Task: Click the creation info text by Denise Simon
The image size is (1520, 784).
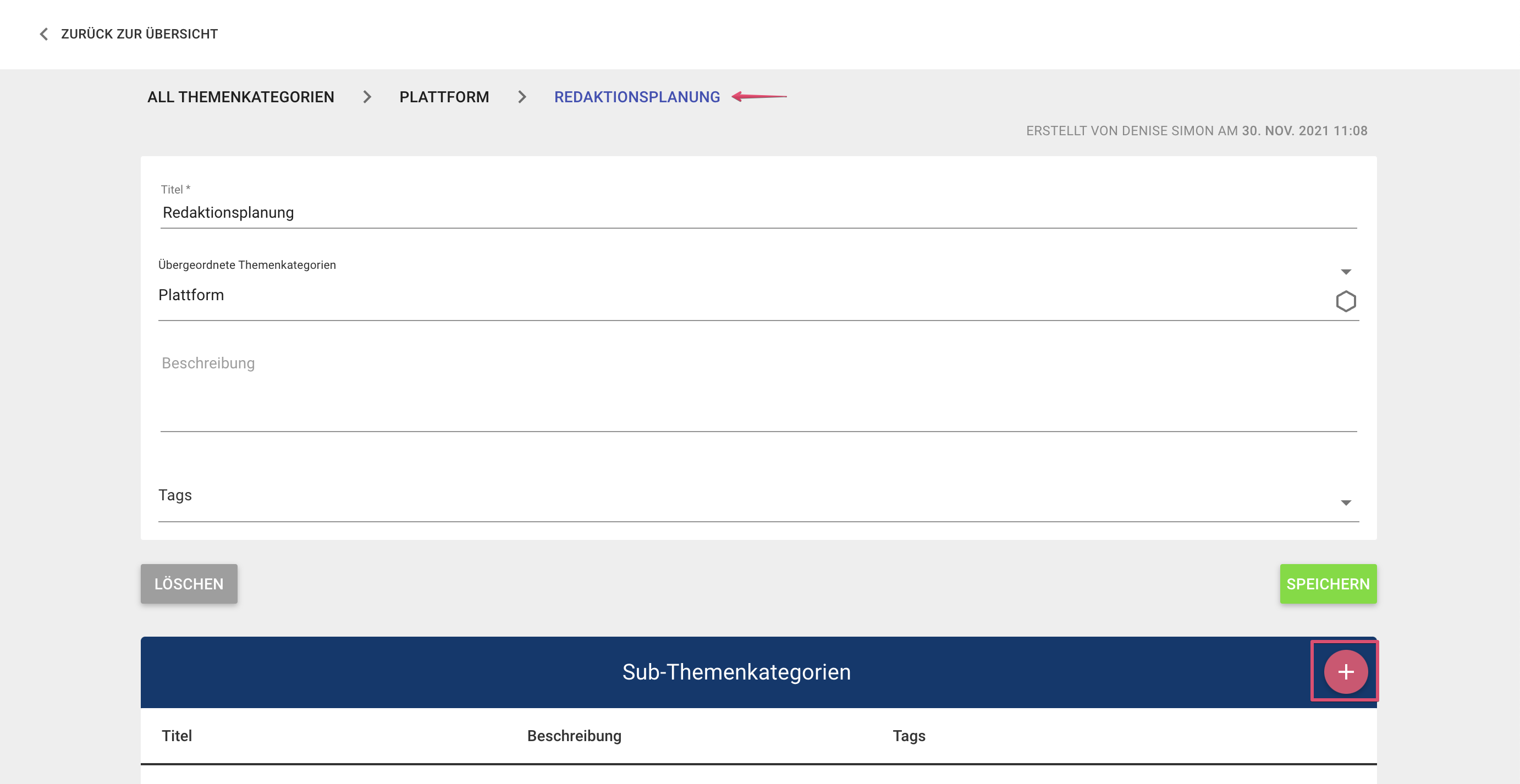Action: tap(1196, 131)
